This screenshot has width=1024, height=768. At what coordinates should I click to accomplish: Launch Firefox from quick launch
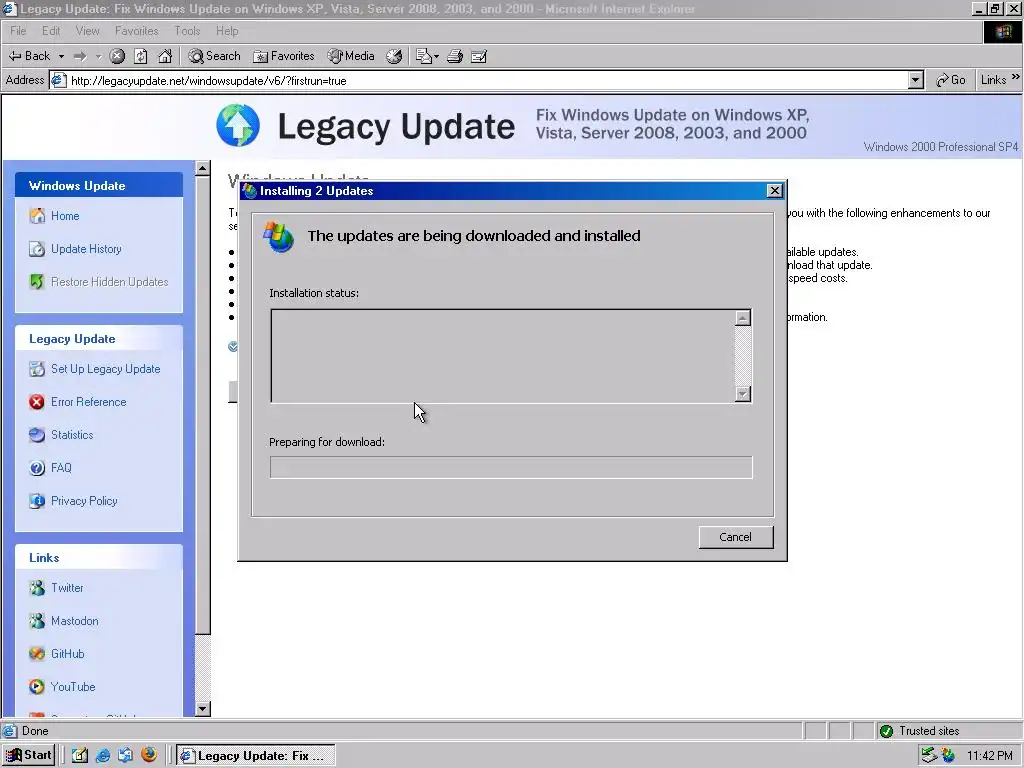(x=149, y=755)
